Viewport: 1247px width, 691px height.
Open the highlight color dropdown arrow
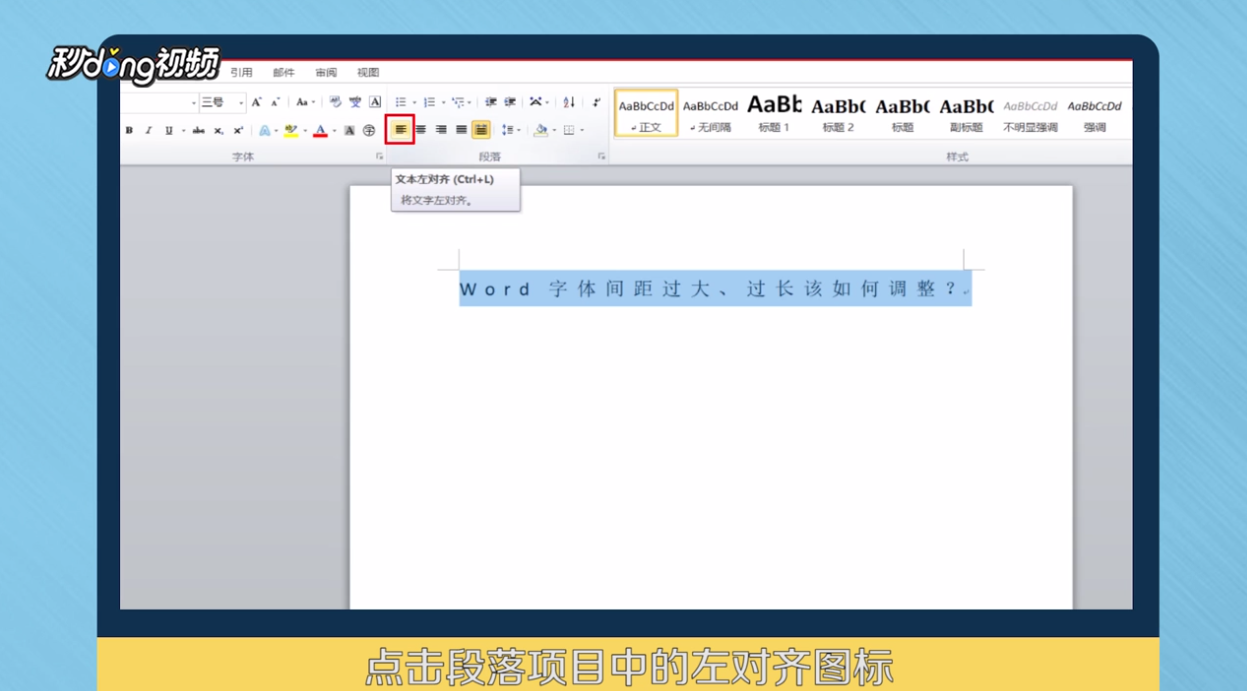point(305,130)
